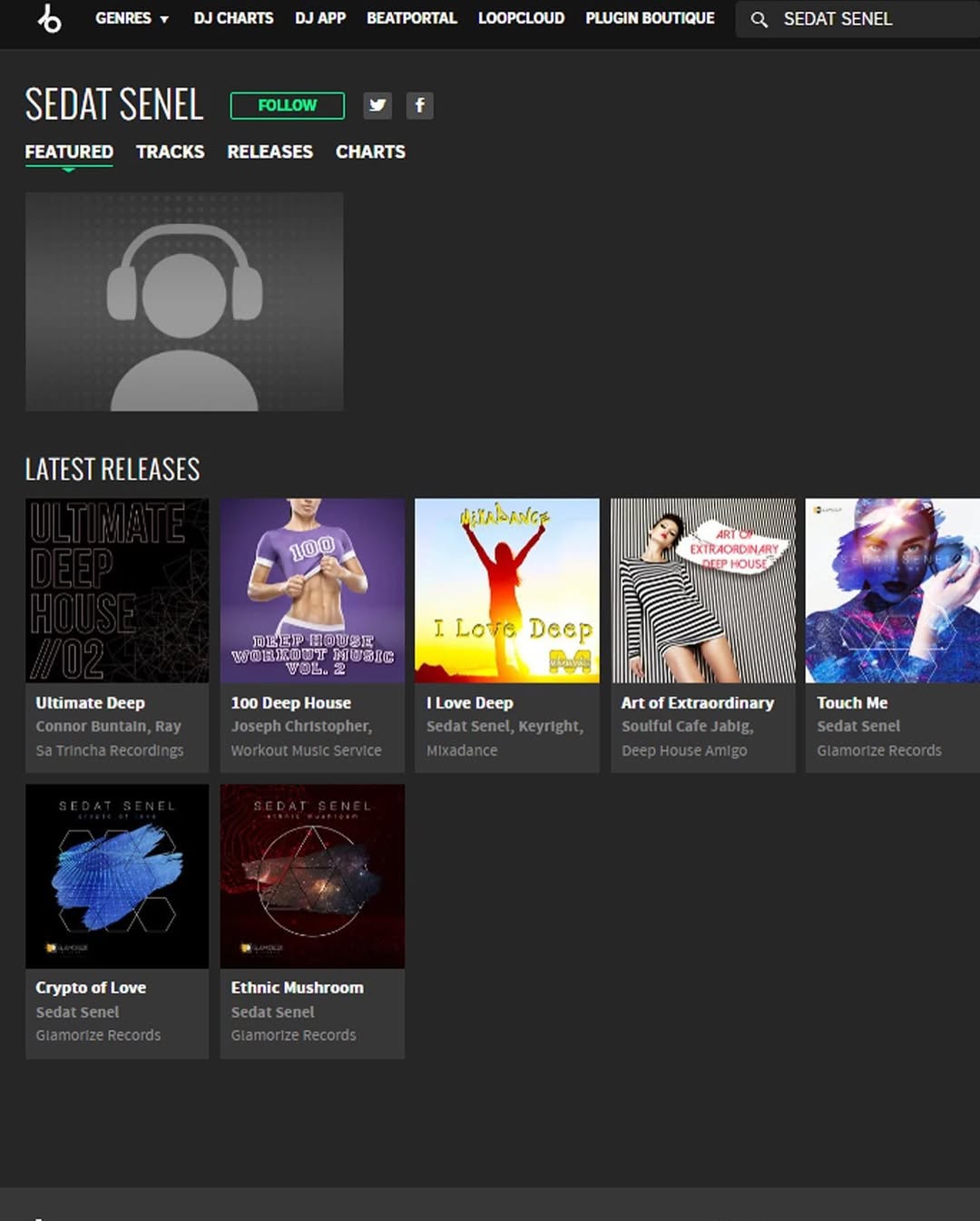The image size is (980, 1221).
Task: Select the I Love Deep album artwork
Action: [506, 590]
